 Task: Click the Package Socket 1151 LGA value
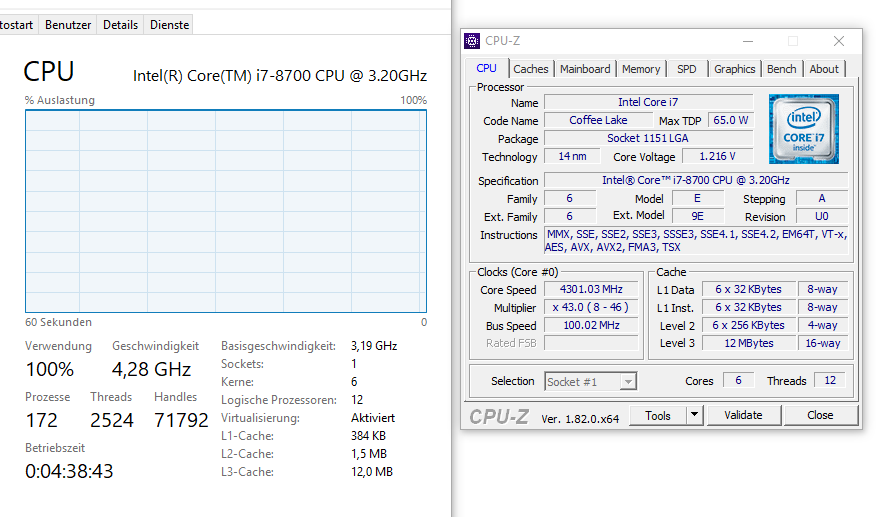pos(648,138)
